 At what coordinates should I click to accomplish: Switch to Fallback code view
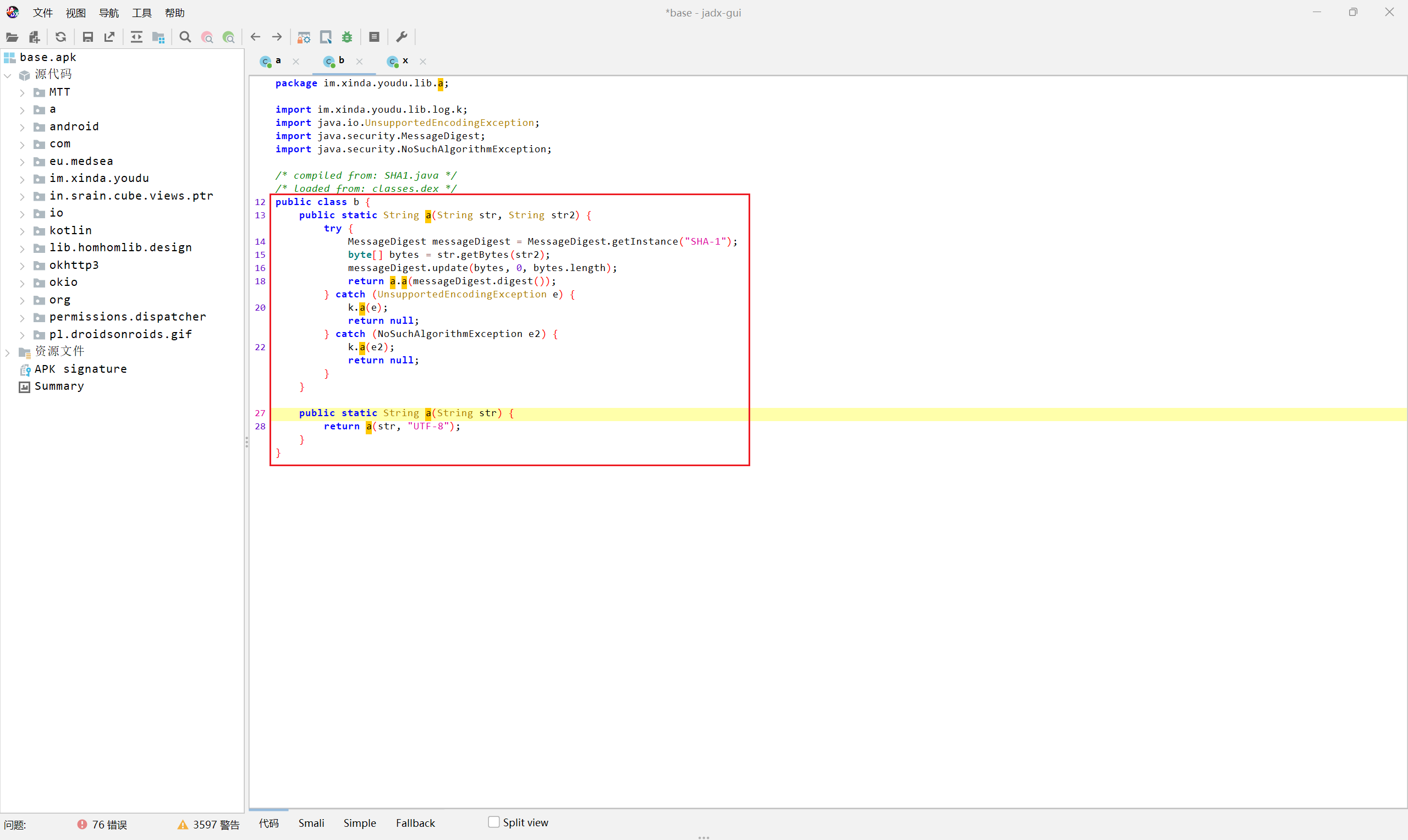tap(416, 823)
